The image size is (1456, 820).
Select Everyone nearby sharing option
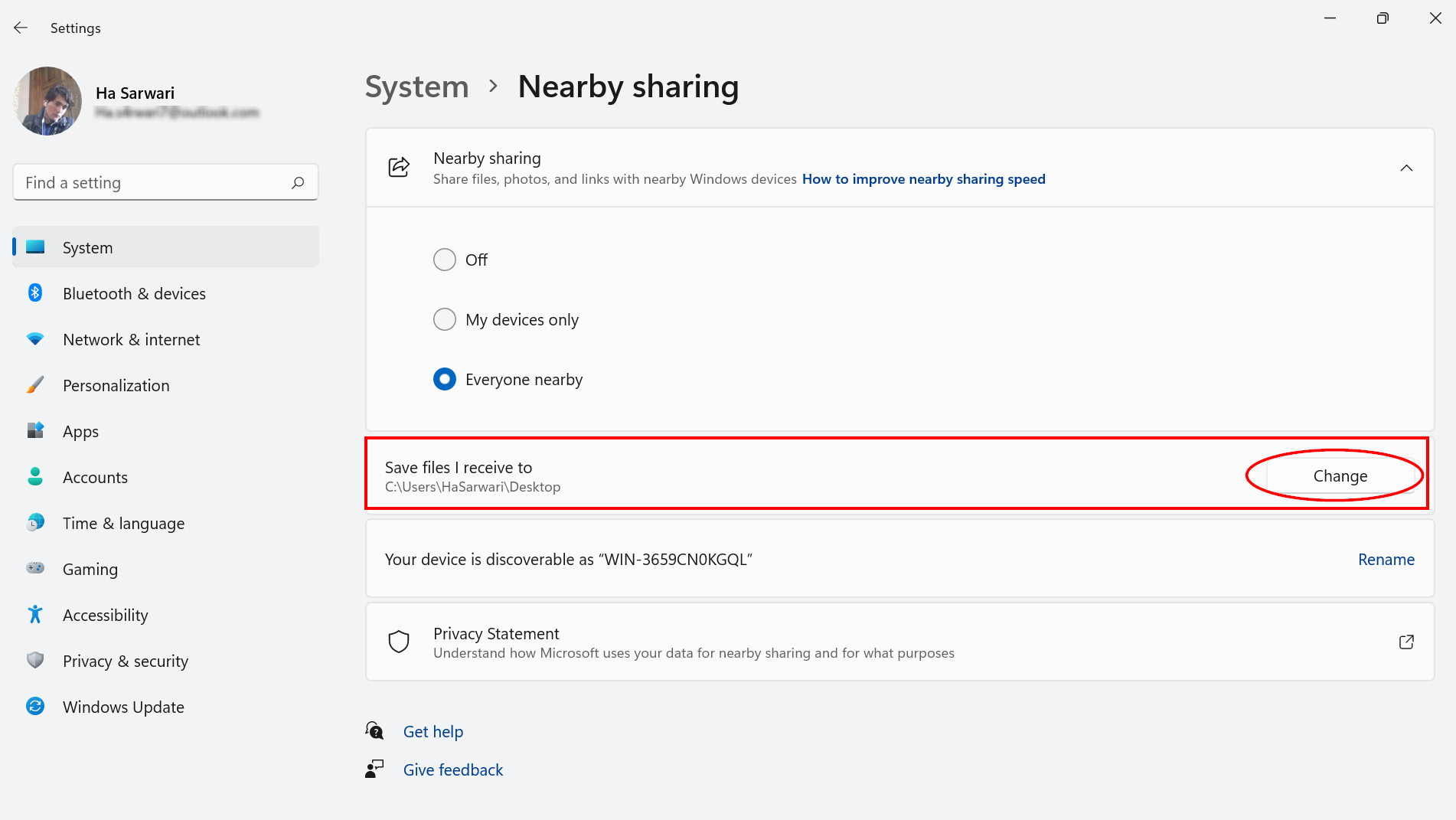tap(445, 379)
